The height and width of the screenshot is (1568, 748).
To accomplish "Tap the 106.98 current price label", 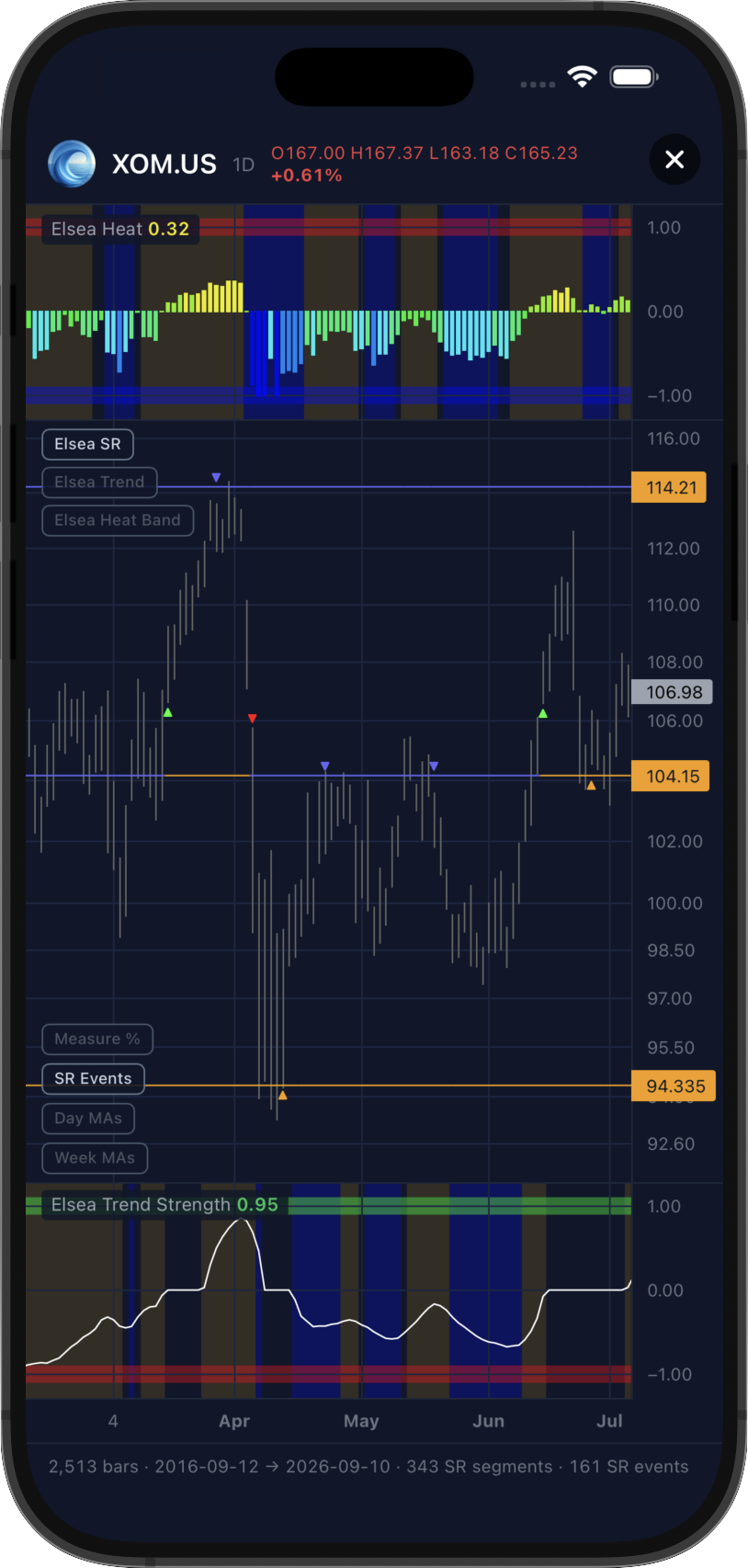I will coord(672,692).
